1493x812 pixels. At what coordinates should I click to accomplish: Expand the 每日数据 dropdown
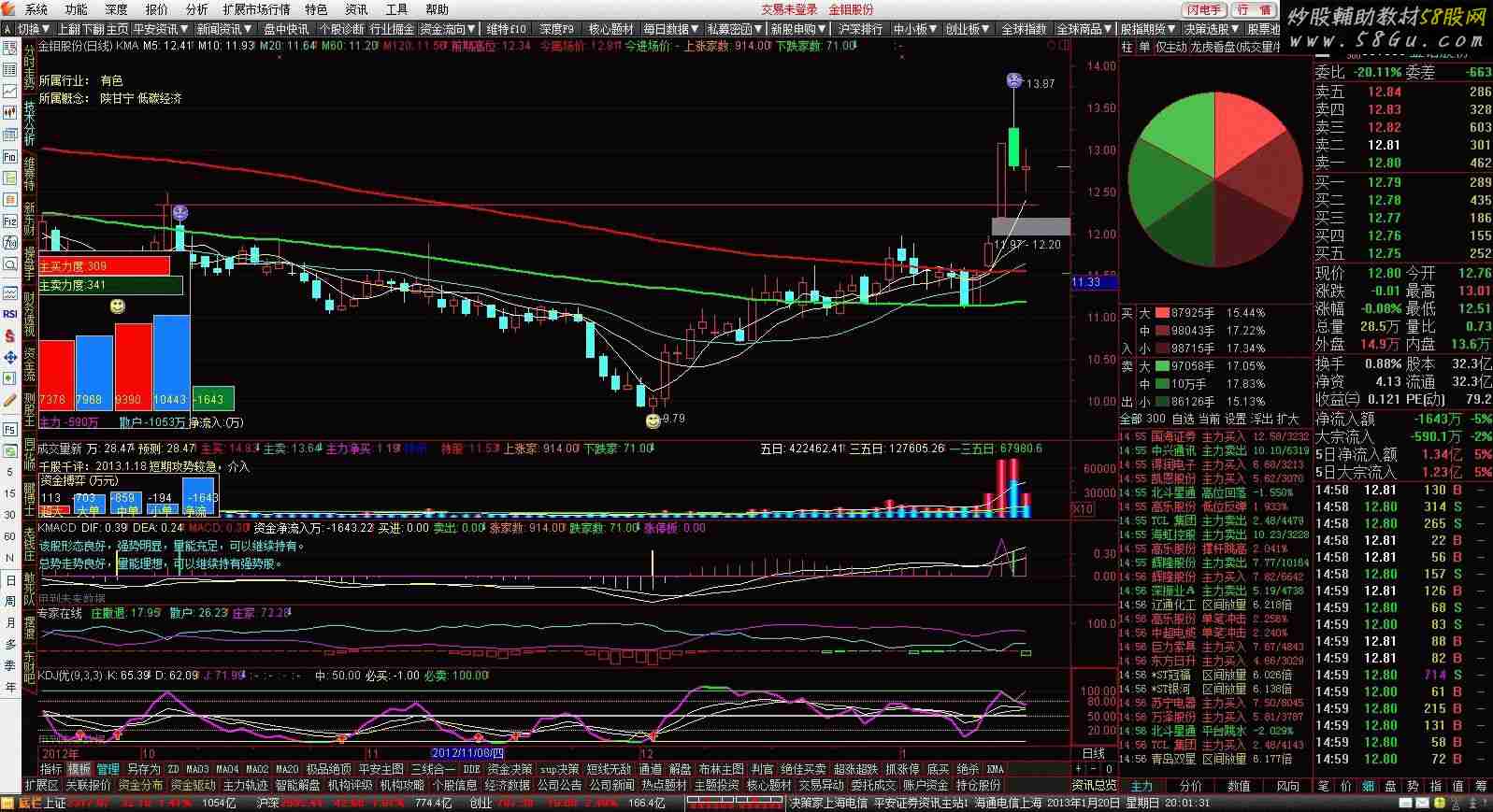click(671, 29)
